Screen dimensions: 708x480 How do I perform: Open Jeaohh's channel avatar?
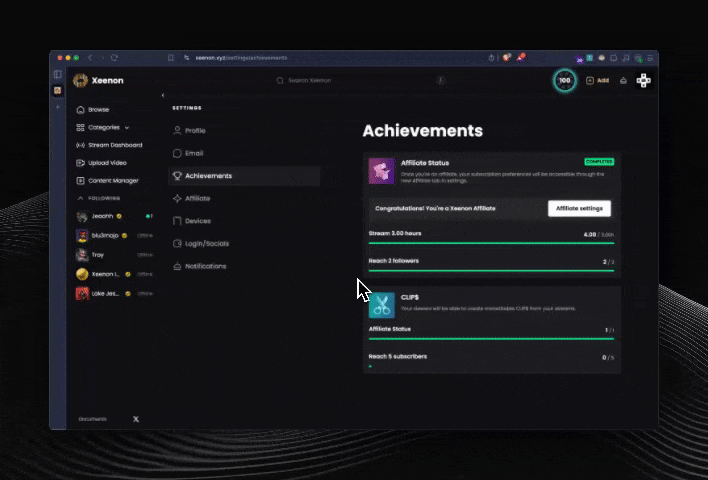[x=82, y=216]
